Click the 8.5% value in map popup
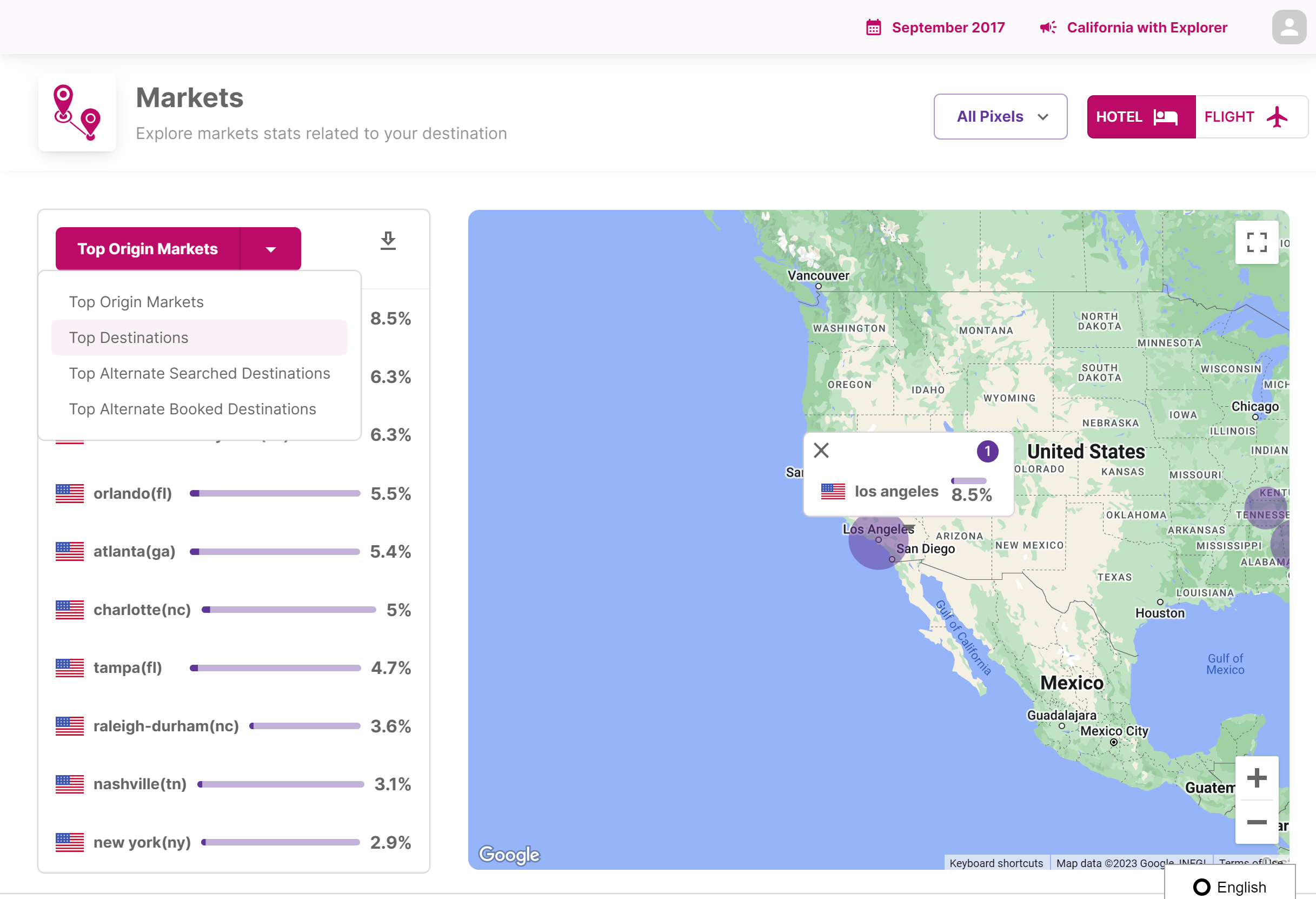The height and width of the screenshot is (899, 1316). pos(972,494)
